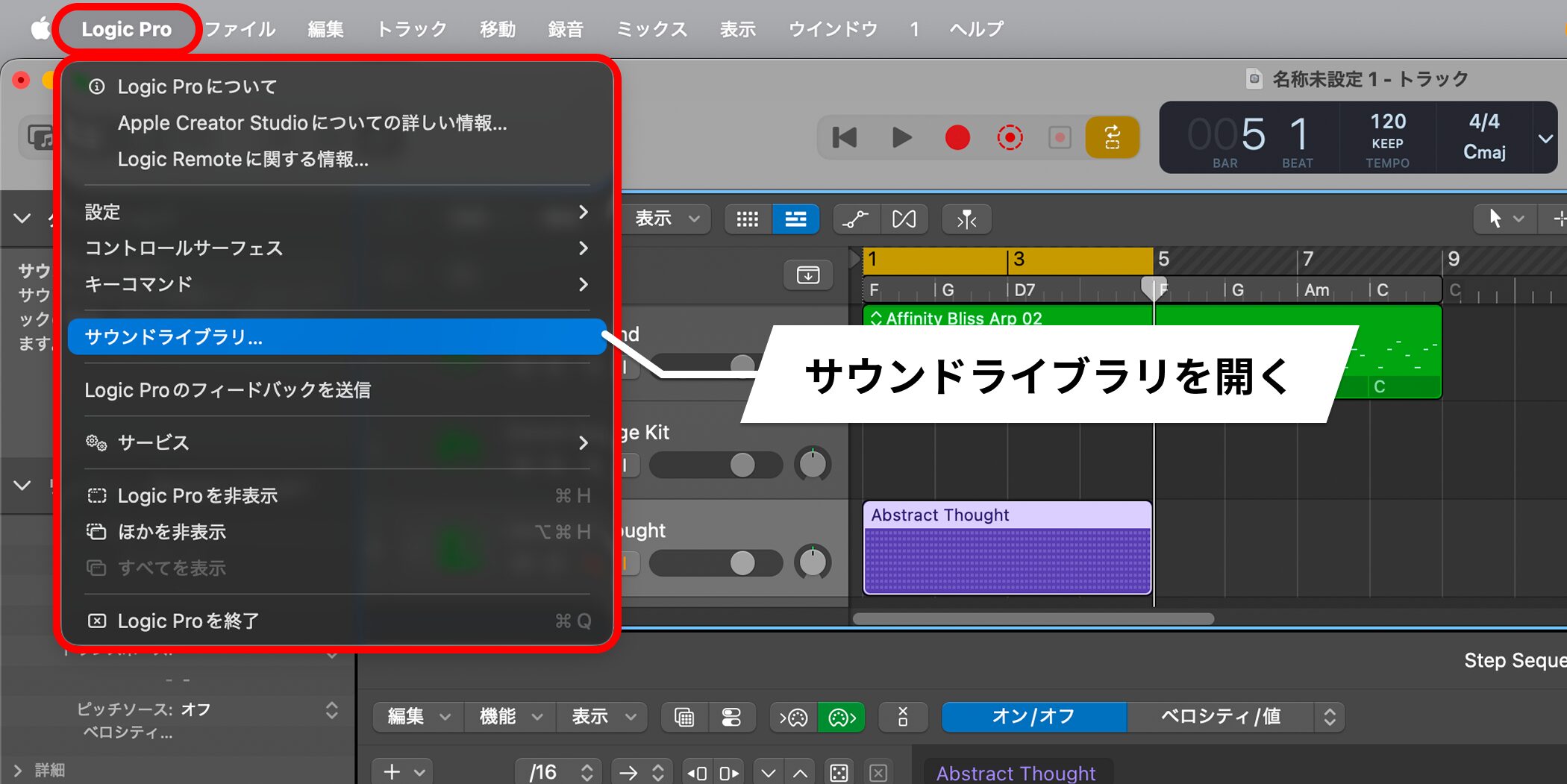
Task: Click the 4/4 time signature
Action: coord(1484,122)
